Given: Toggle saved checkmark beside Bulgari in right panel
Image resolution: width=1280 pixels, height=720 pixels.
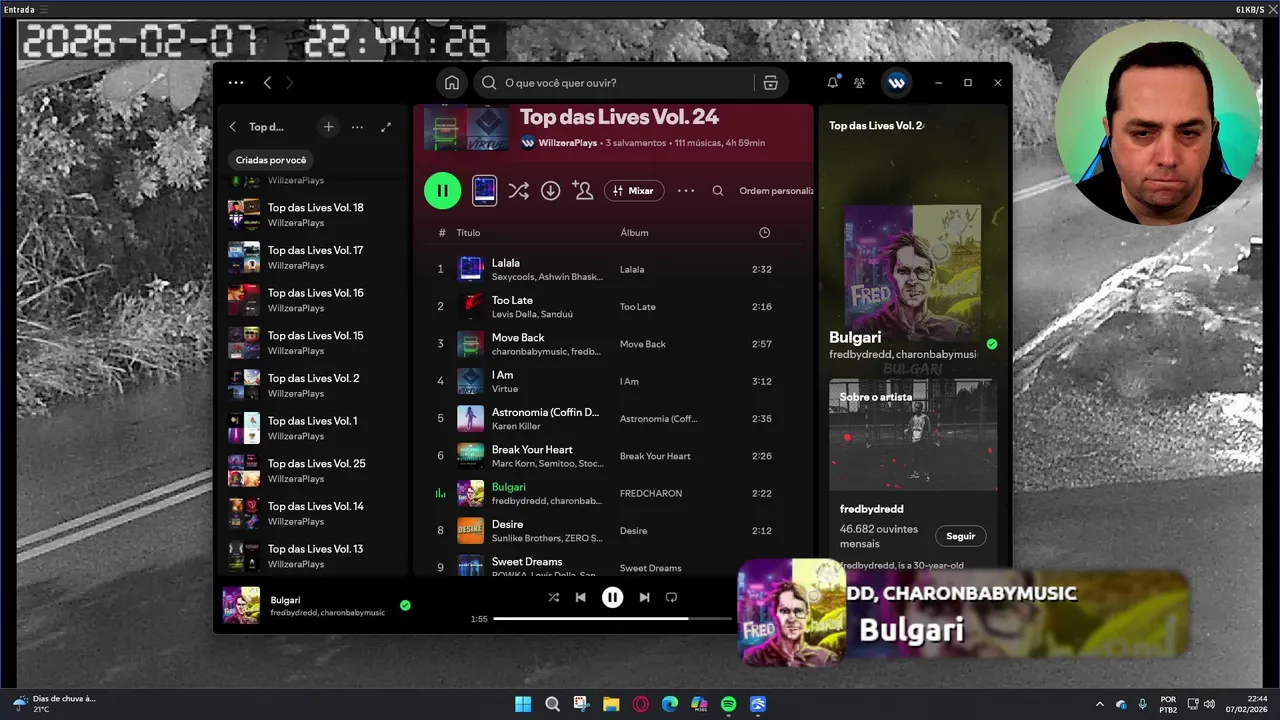Looking at the screenshot, I should 991,343.
